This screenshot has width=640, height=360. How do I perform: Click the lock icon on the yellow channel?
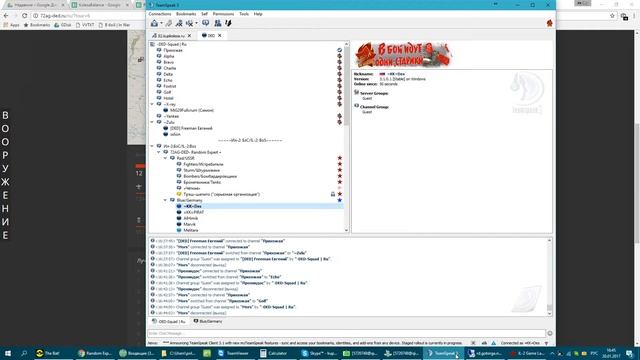click(333, 194)
